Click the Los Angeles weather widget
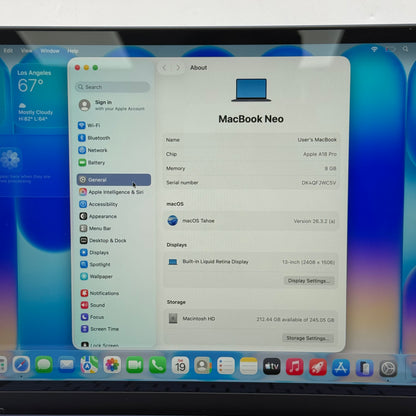The image size is (416, 416). (x=39, y=97)
